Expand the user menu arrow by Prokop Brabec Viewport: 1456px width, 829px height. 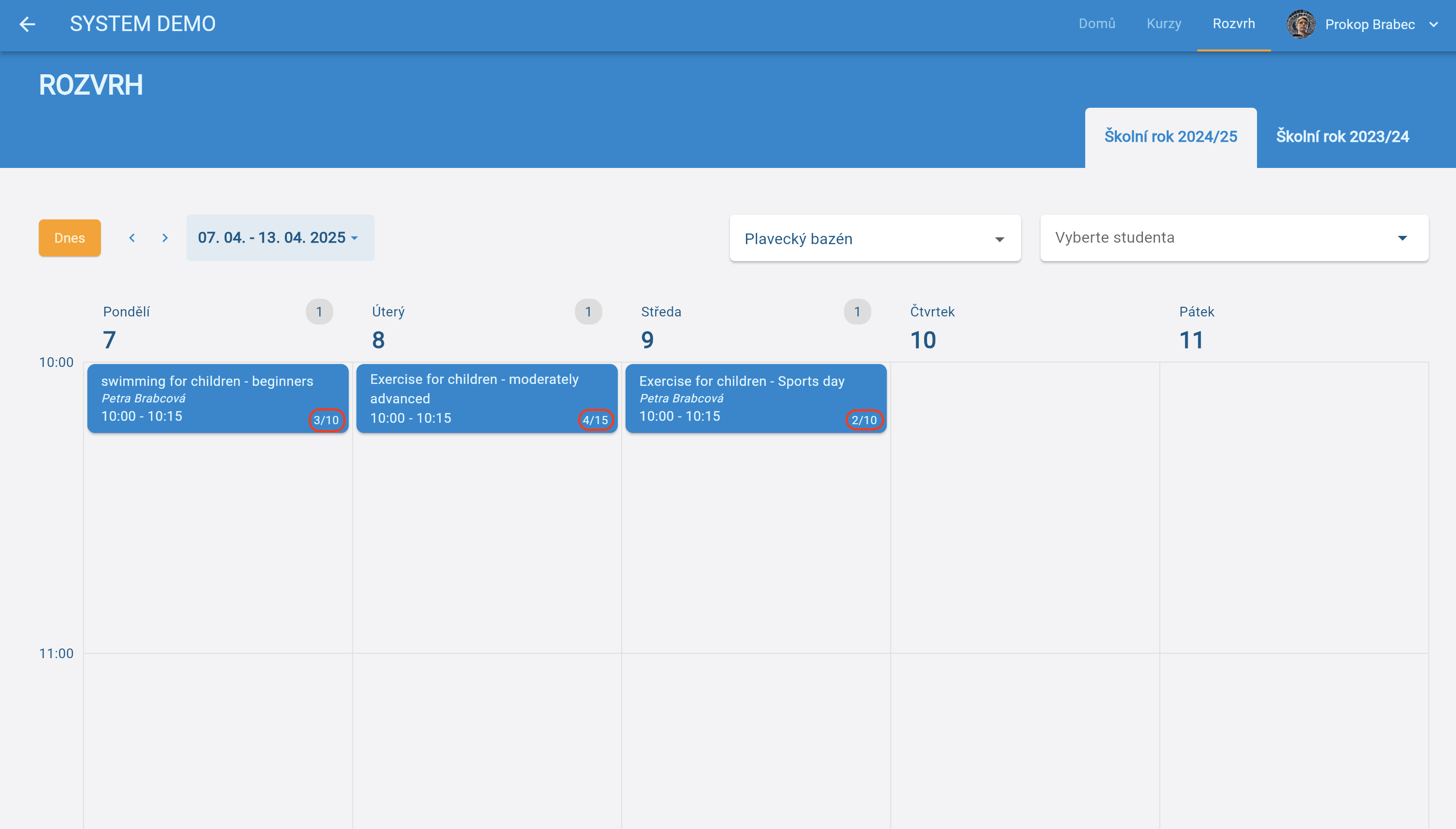[x=1434, y=24]
